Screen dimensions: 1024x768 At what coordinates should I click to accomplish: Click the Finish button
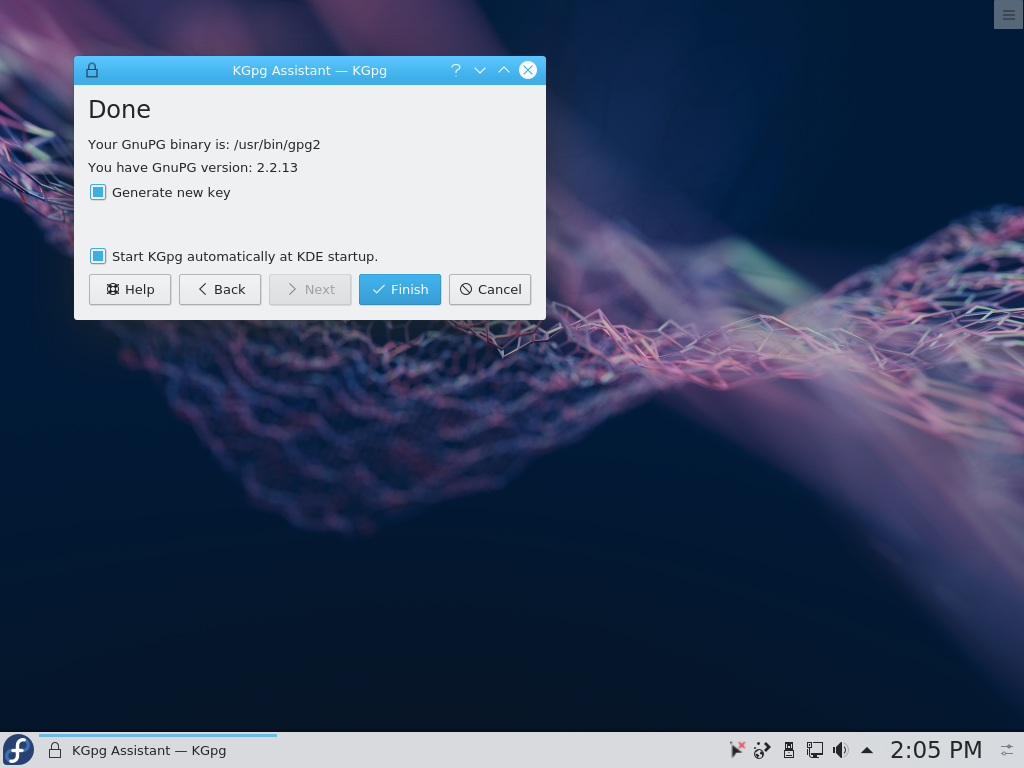[x=400, y=289]
